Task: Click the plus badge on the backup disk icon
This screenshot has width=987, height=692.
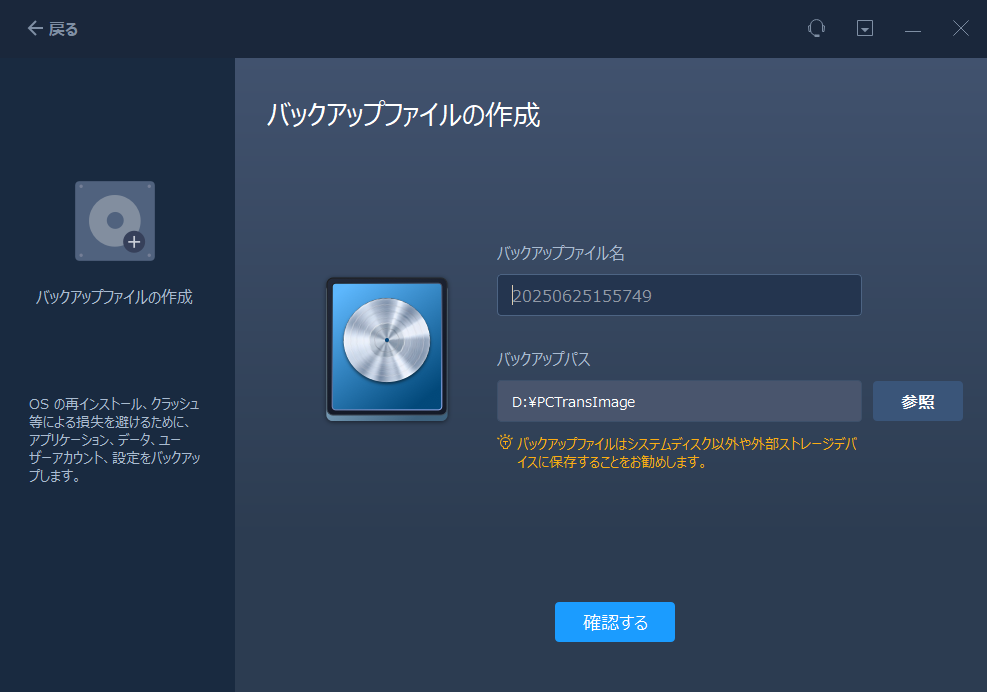Action: [x=135, y=241]
